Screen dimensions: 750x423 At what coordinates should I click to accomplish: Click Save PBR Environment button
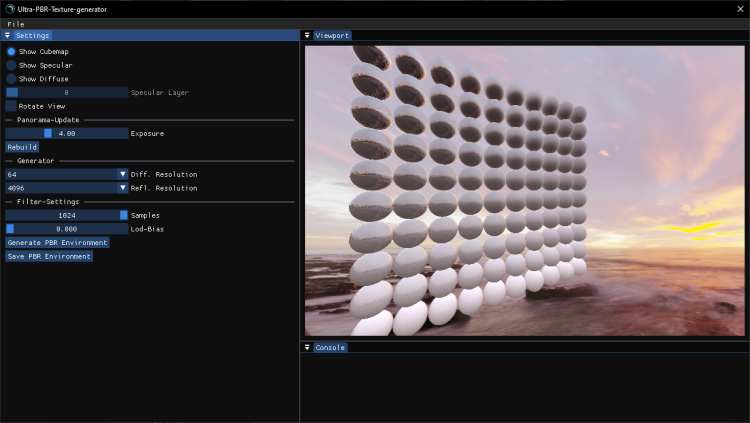pos(49,256)
